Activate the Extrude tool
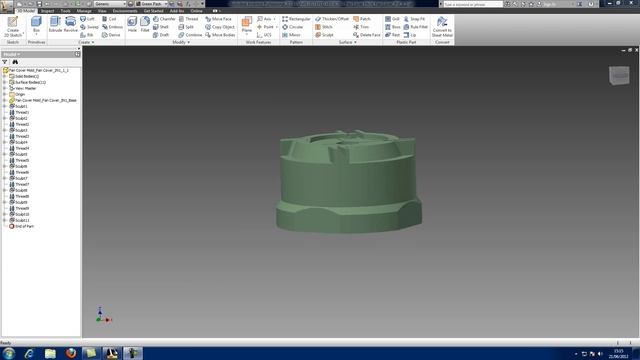 (55, 25)
